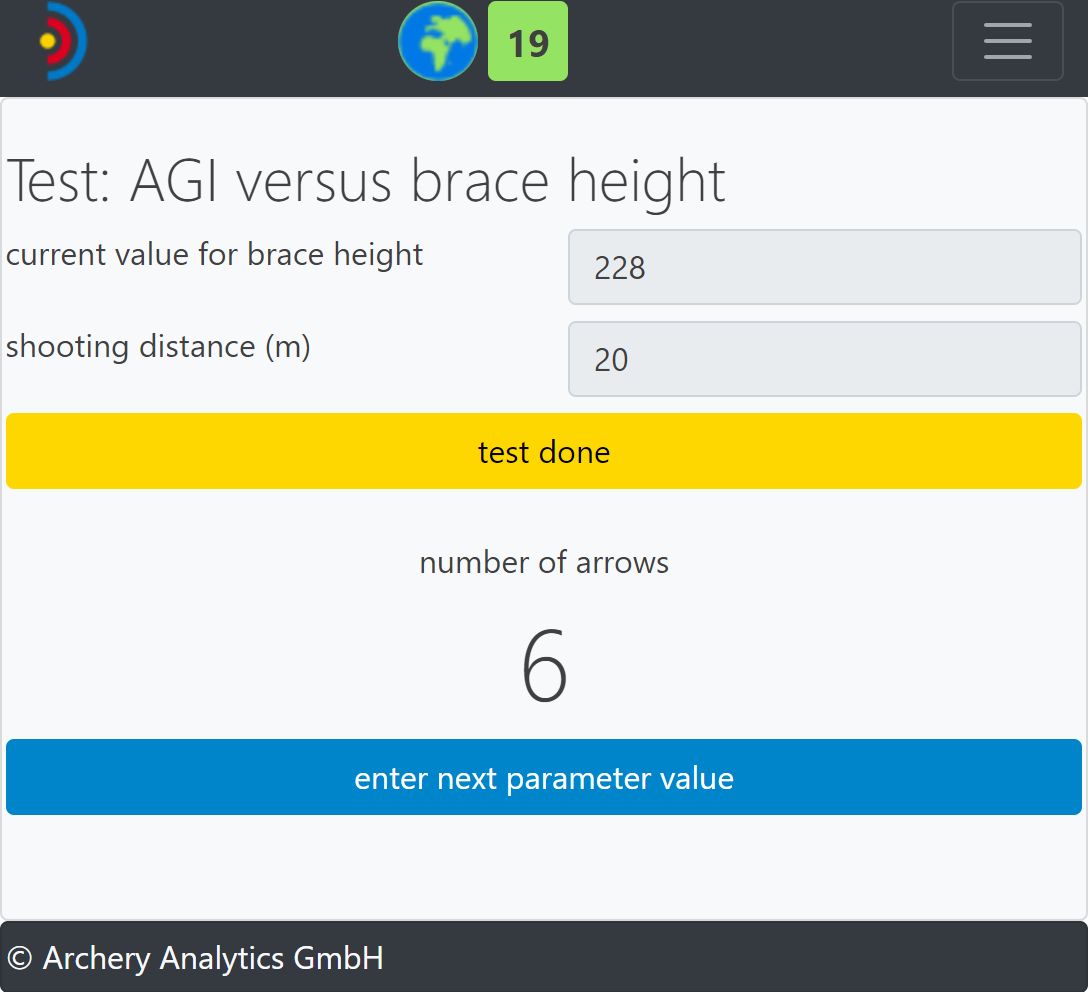Click the green 19 badge
The image size is (1088, 992).
tap(527, 42)
